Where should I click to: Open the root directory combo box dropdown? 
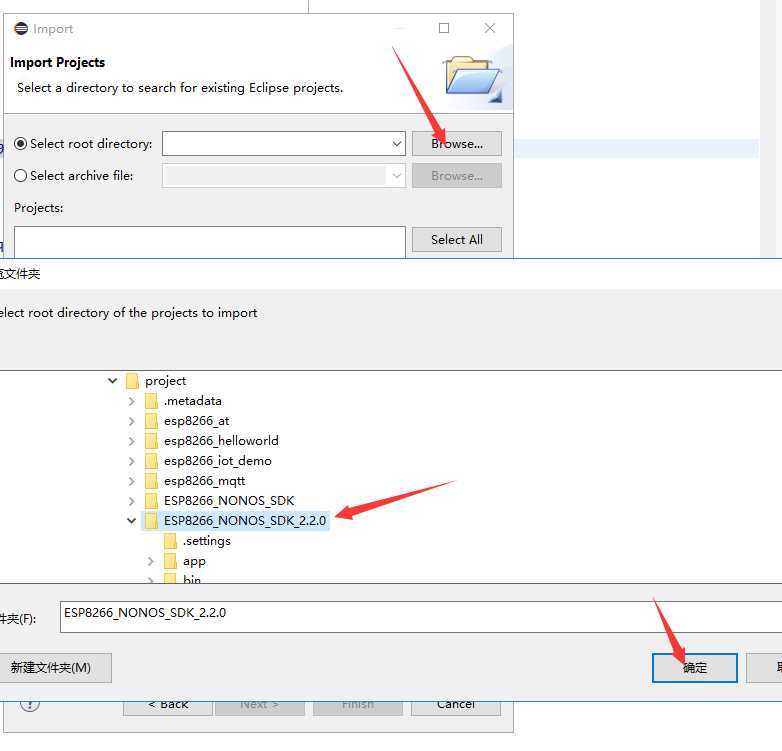[x=396, y=144]
